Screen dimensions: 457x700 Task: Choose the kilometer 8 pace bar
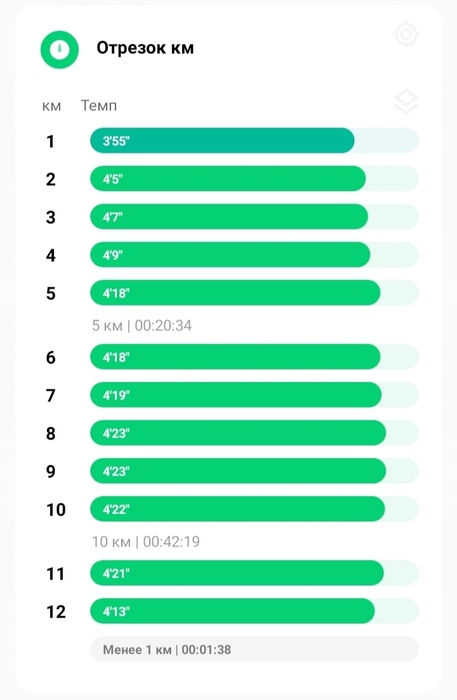pos(254,433)
